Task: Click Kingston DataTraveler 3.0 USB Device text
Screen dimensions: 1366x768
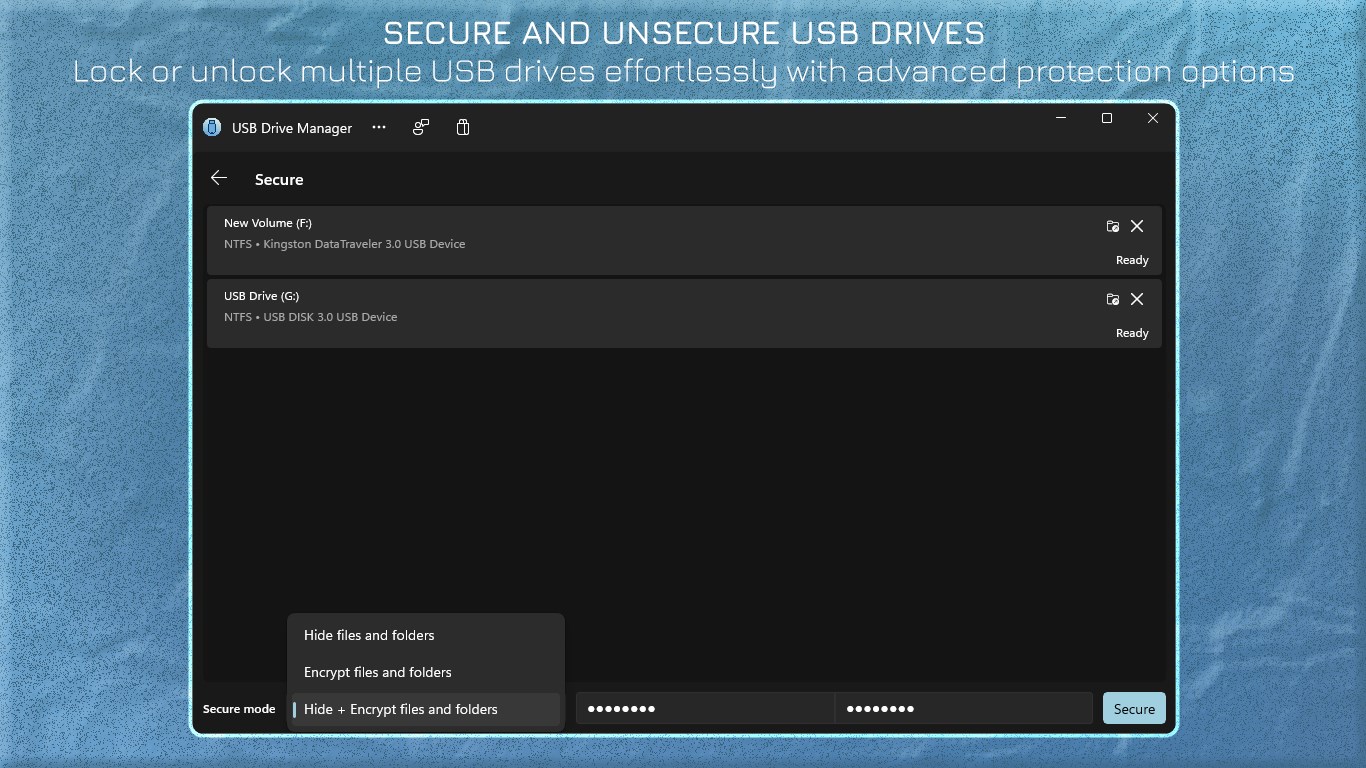Action: (x=364, y=244)
